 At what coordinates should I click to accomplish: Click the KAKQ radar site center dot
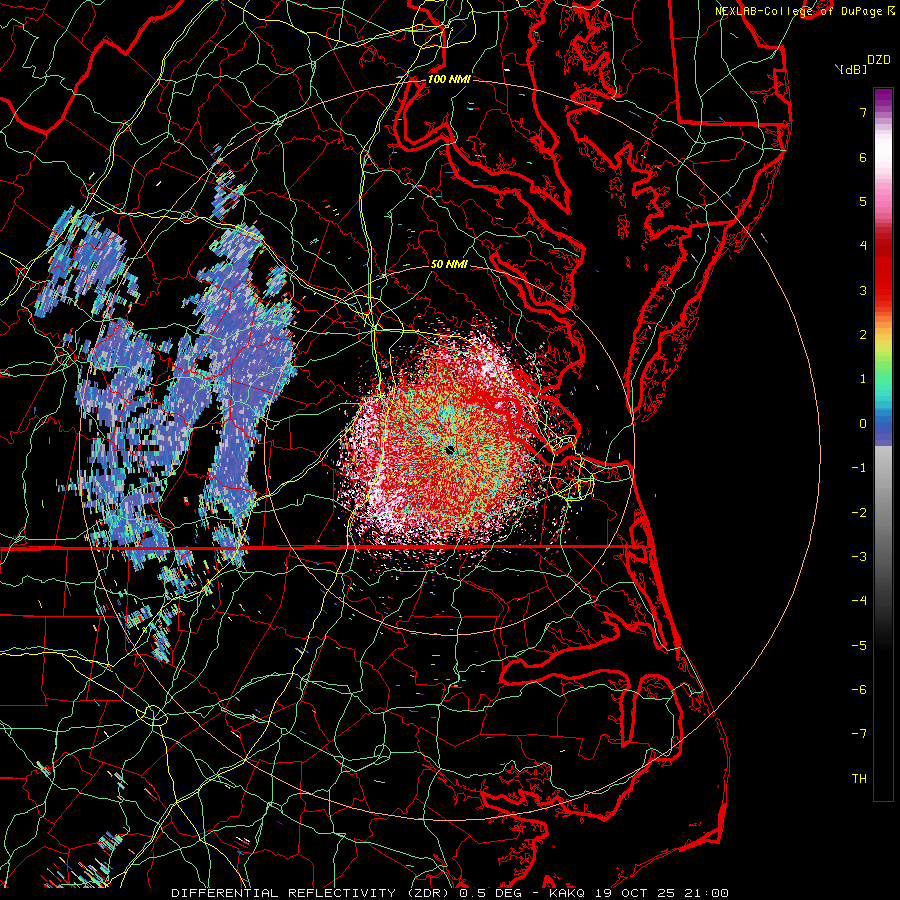pos(449,450)
